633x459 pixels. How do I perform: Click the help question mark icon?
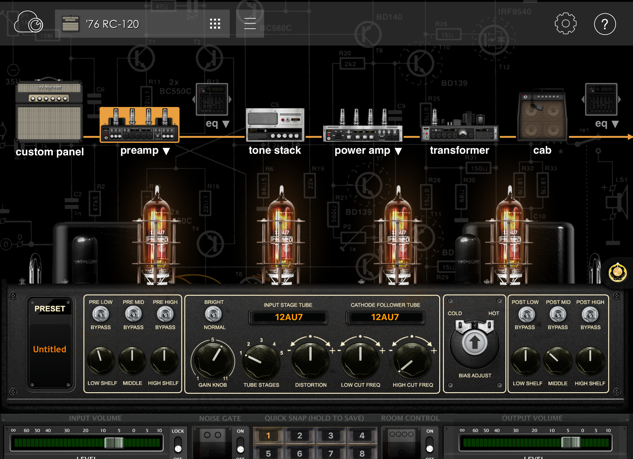pyautogui.click(x=605, y=24)
